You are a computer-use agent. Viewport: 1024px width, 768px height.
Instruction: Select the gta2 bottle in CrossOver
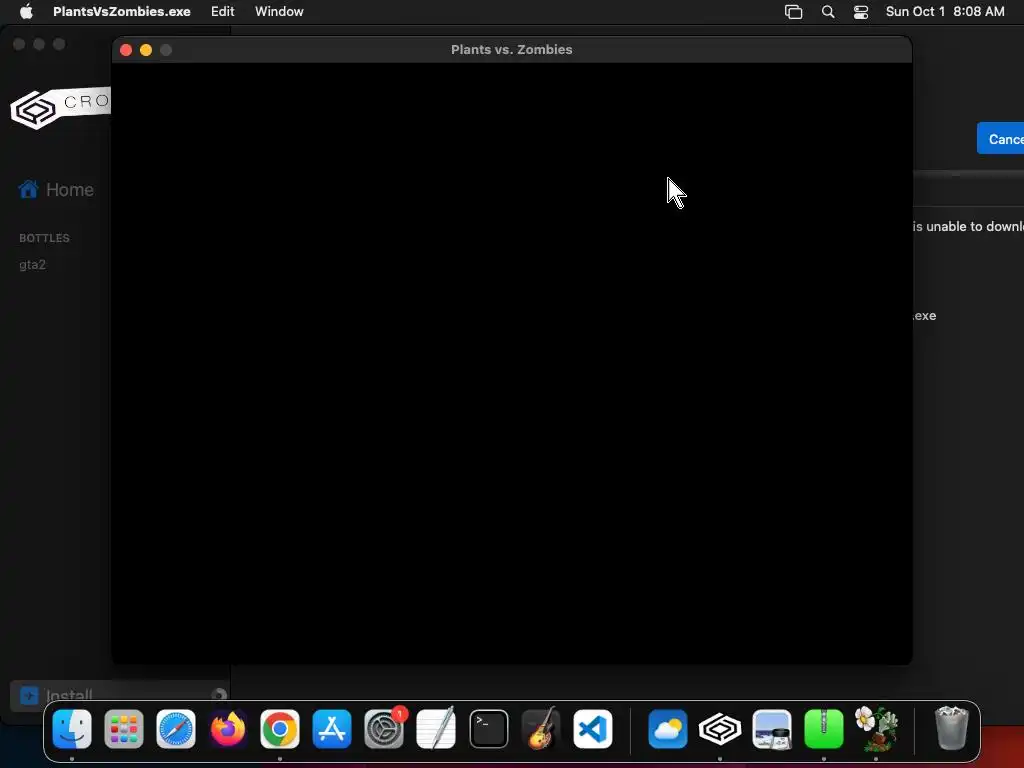tap(33, 264)
